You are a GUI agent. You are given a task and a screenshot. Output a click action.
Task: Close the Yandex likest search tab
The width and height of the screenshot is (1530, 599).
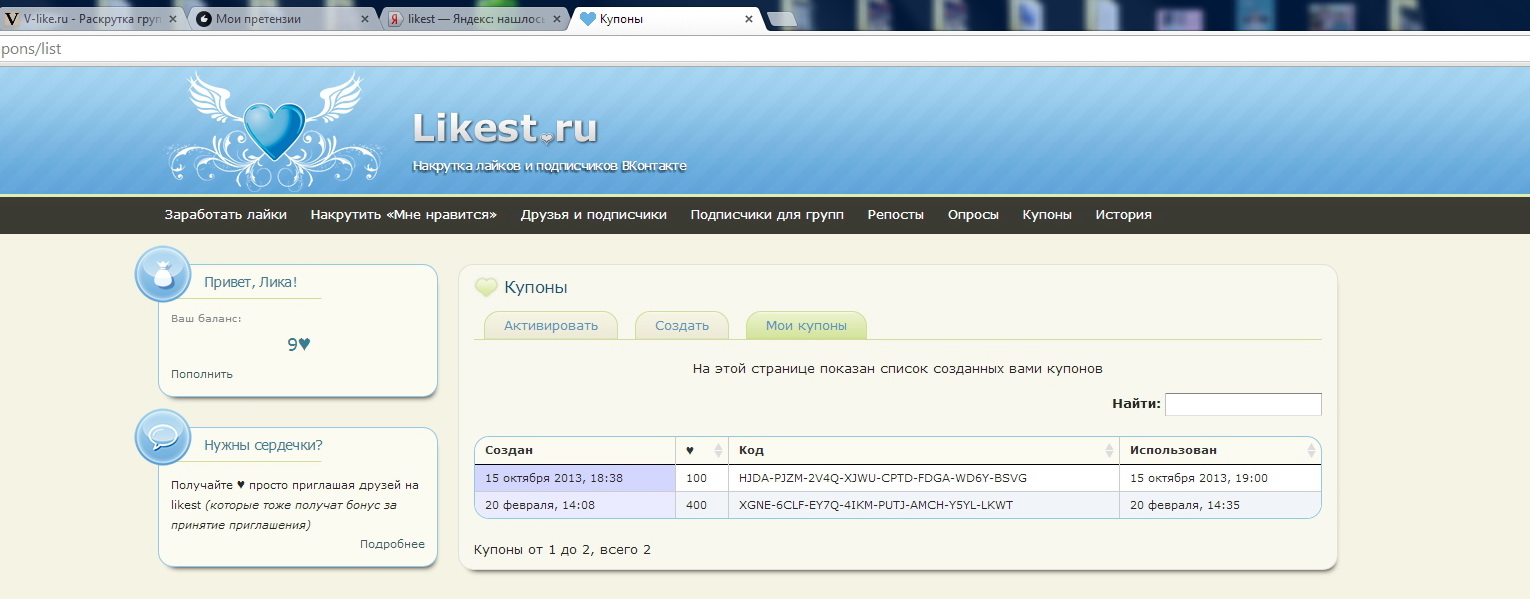556,19
